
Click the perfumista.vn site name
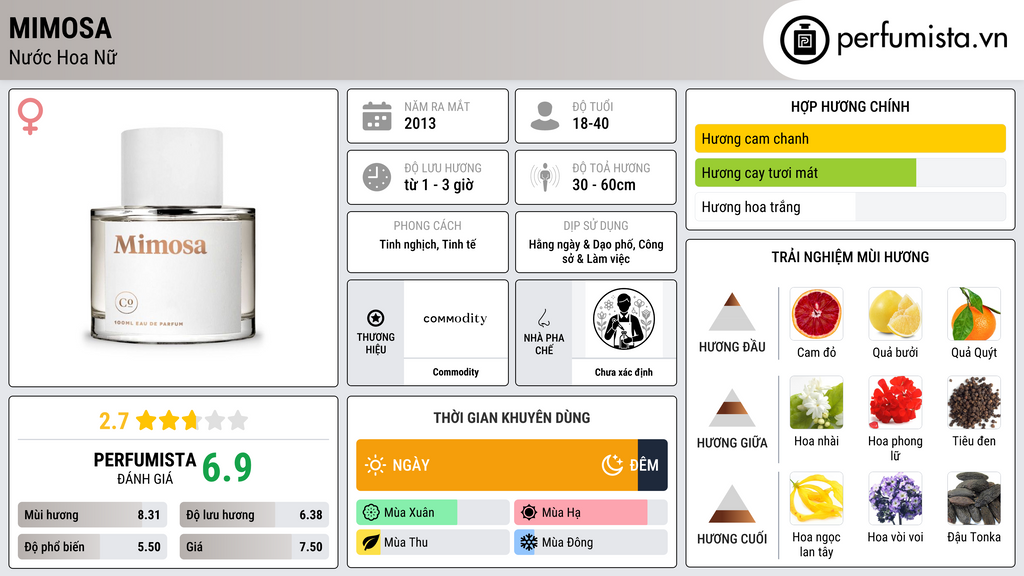[x=922, y=38]
